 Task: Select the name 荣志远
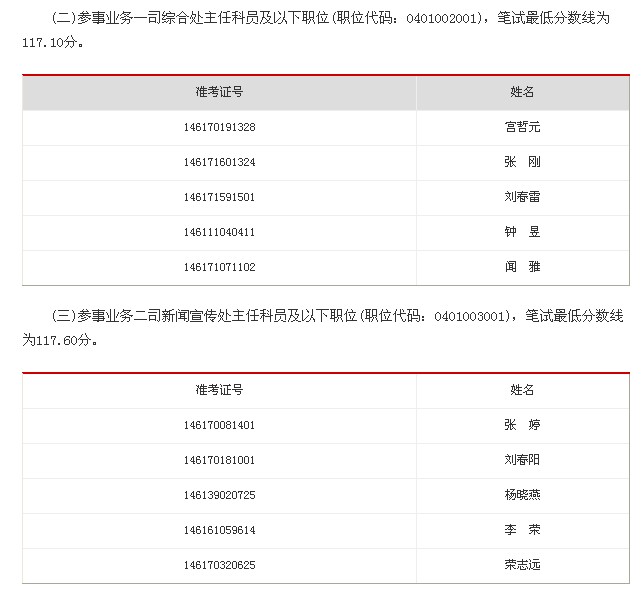(522, 565)
